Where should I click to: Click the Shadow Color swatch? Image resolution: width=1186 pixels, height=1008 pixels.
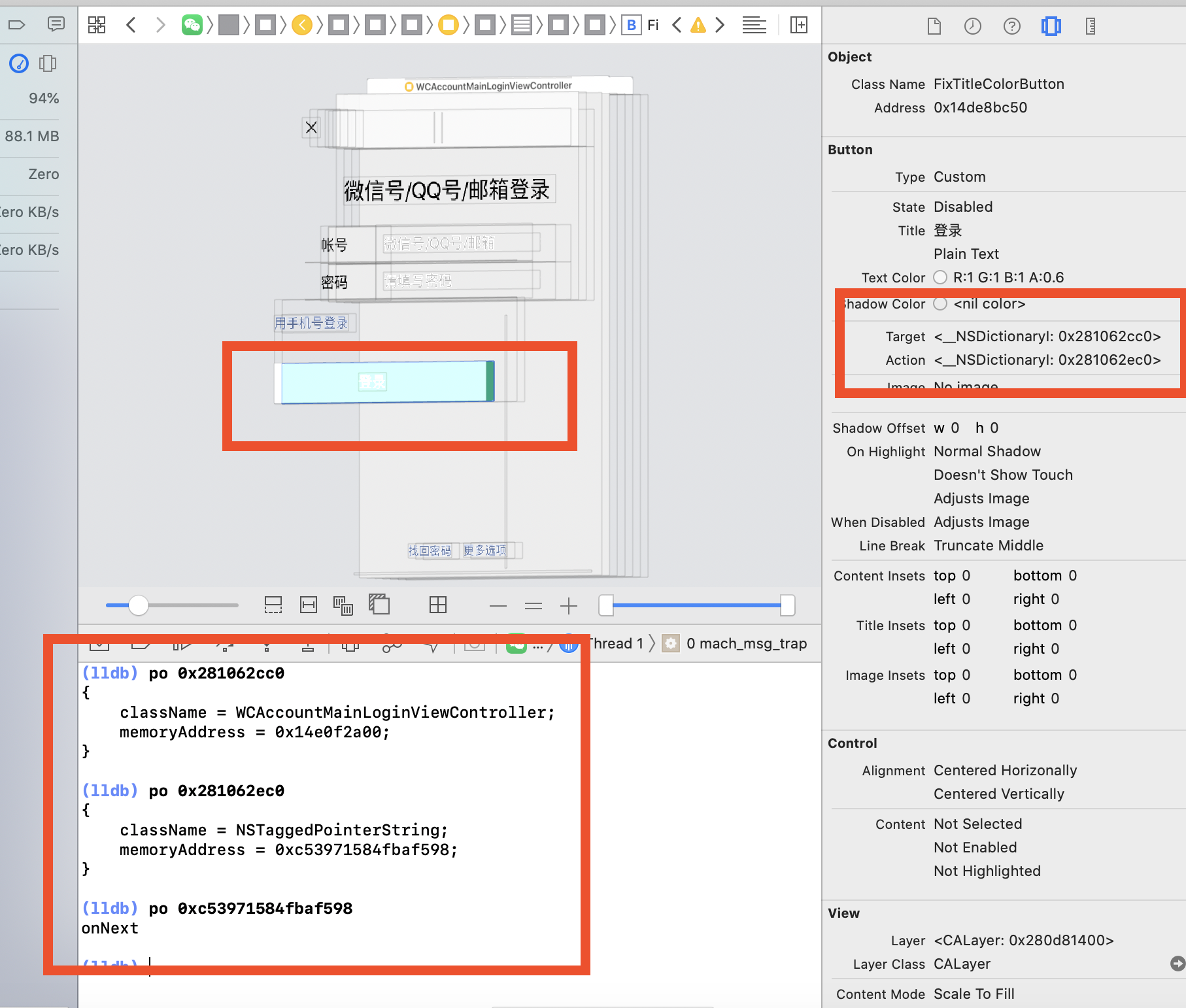940,303
